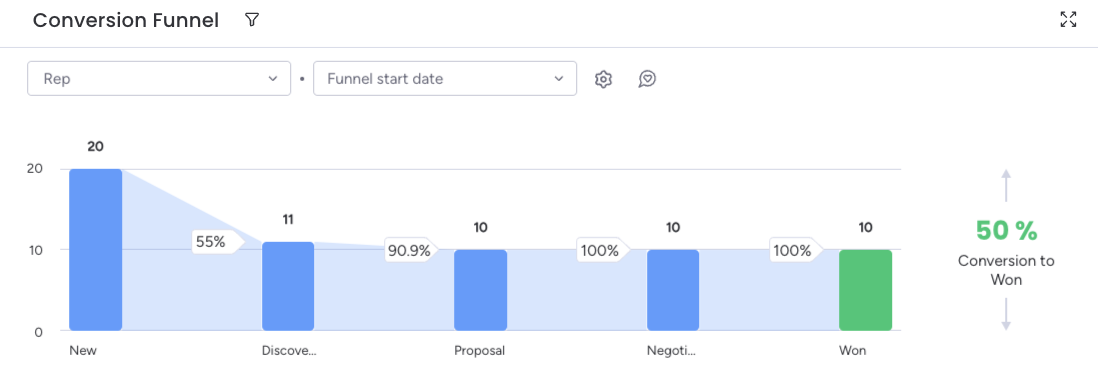Open the Rep dropdown
Viewport: 1098px width, 385px height.
coord(159,78)
